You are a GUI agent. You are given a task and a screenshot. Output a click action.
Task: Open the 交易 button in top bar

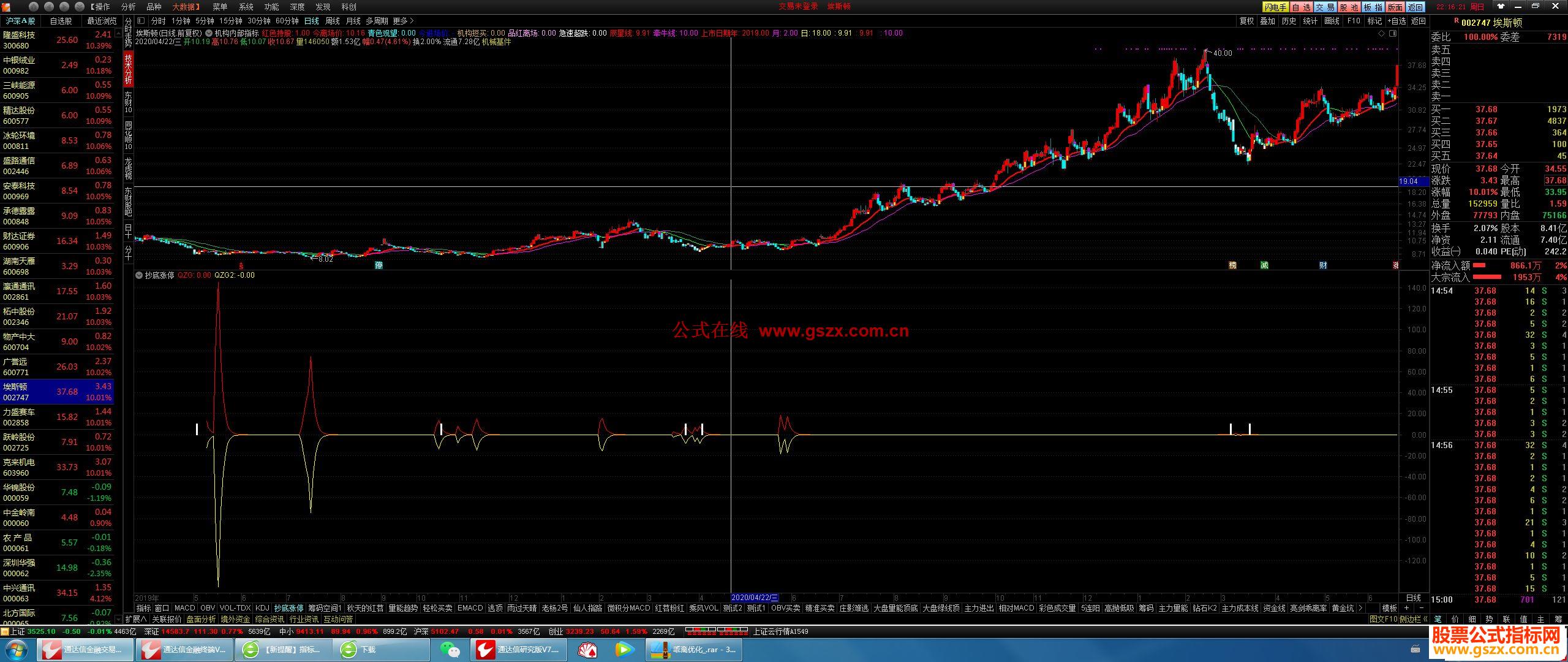(x=1324, y=7)
